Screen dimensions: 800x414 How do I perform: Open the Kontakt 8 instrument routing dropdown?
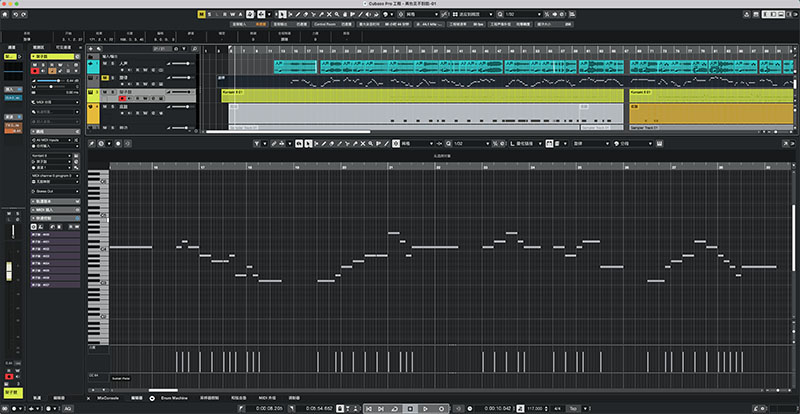point(52,155)
